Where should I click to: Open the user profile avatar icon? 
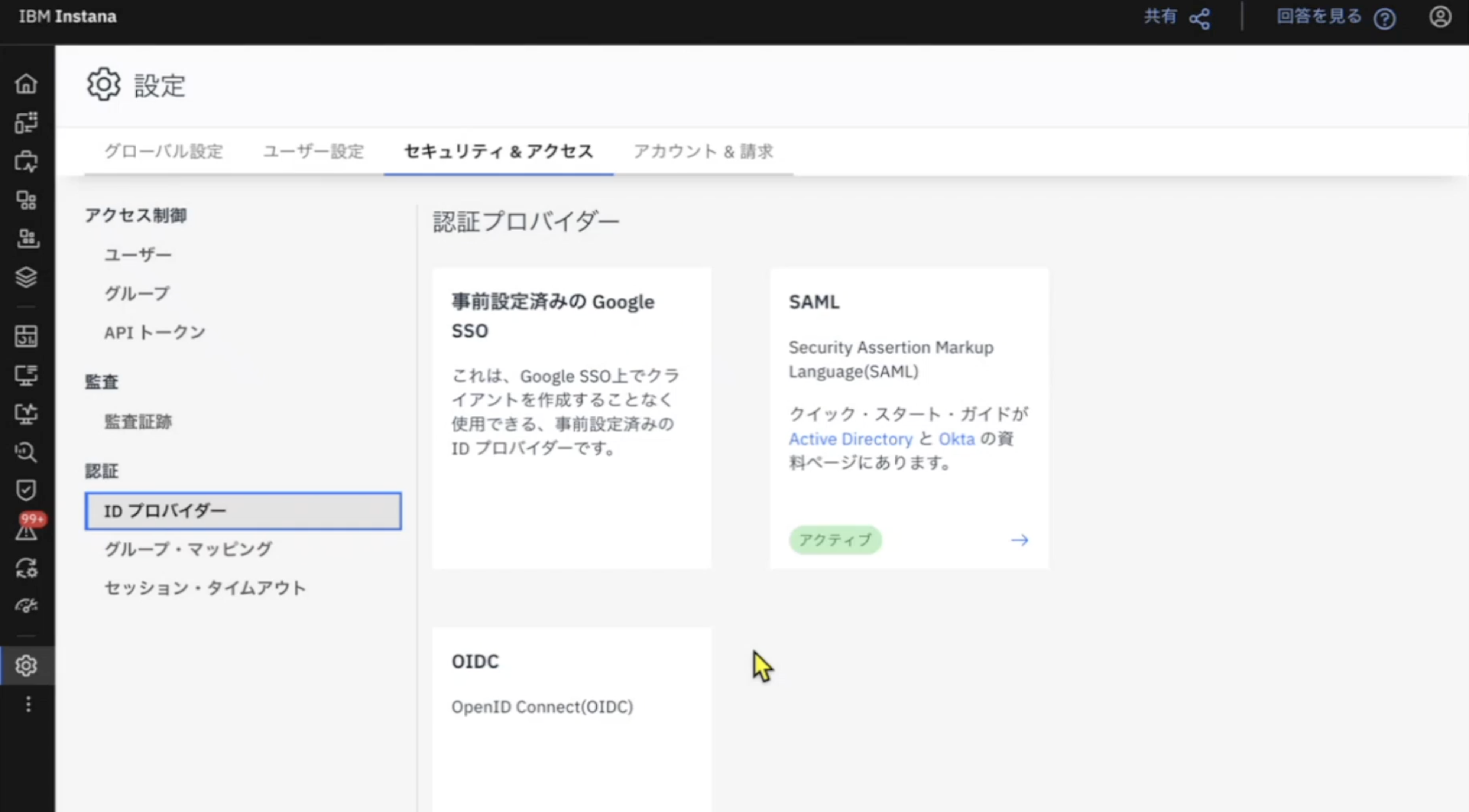(x=1439, y=17)
